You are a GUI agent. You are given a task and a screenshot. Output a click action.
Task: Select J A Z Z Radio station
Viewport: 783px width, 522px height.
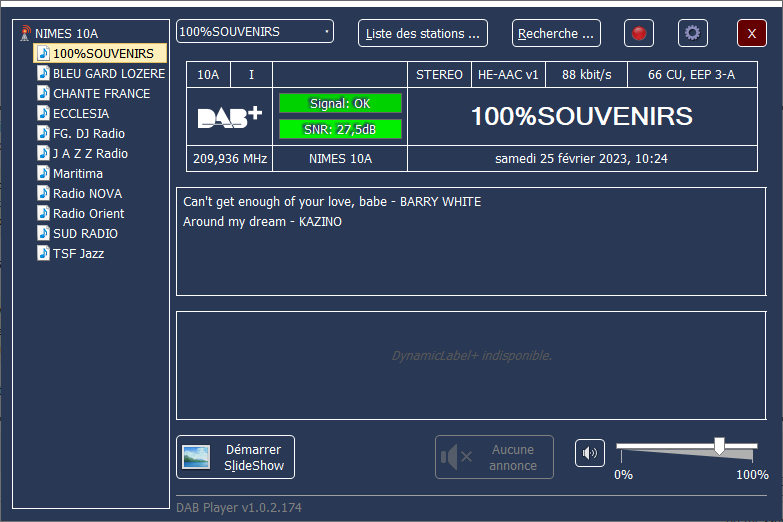90,153
